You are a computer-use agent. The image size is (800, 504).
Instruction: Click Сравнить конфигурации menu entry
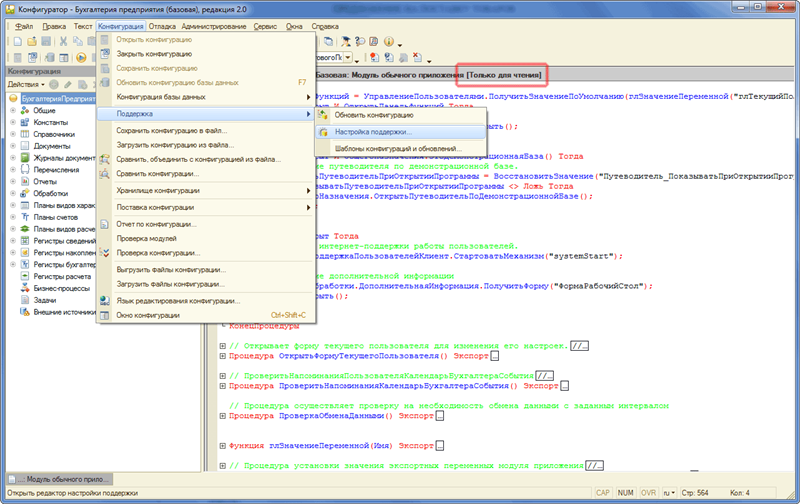click(x=158, y=173)
